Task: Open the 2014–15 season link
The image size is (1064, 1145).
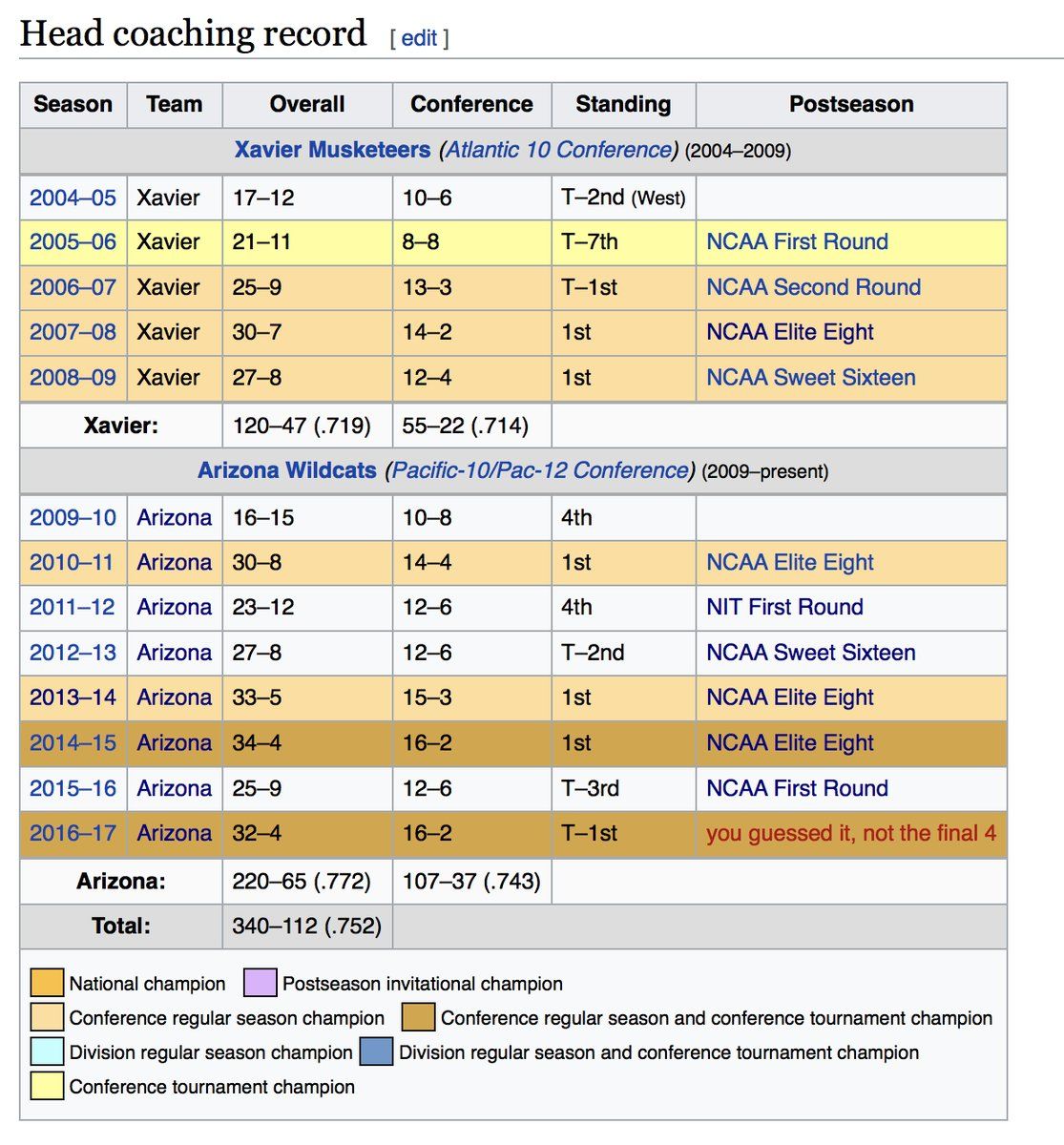Action: (x=73, y=742)
